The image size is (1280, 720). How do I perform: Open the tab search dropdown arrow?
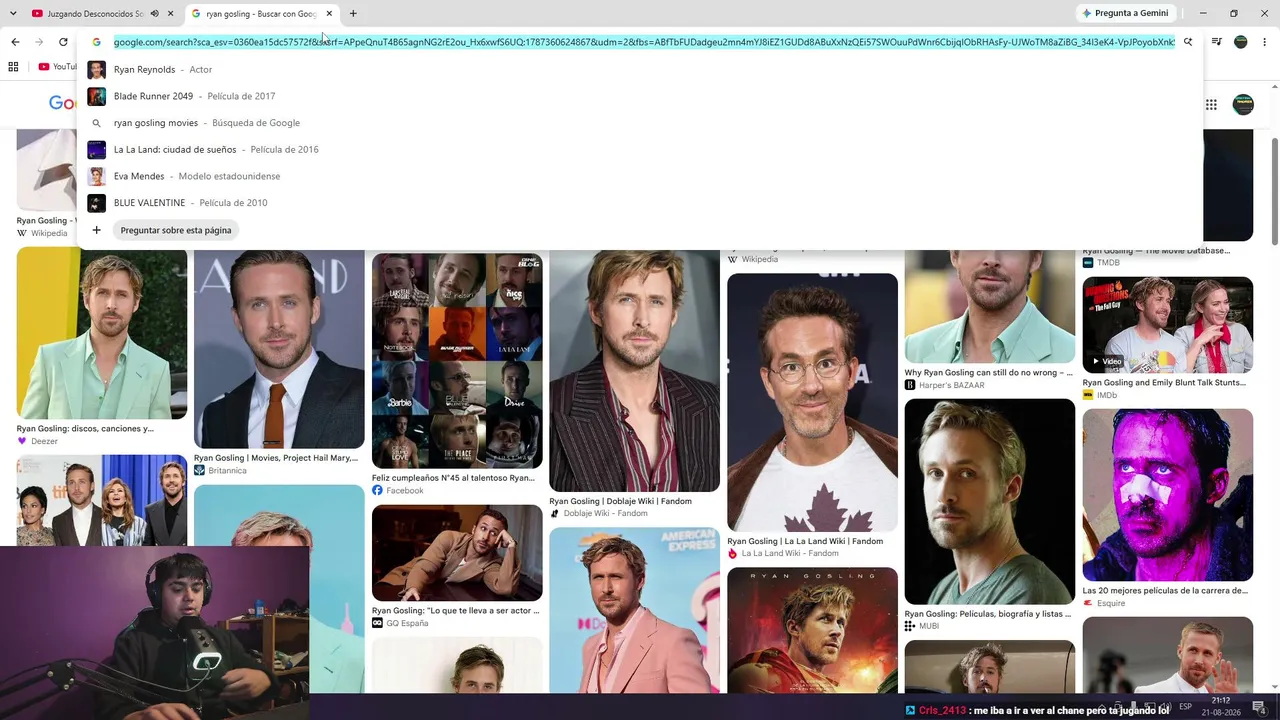tap(12, 14)
